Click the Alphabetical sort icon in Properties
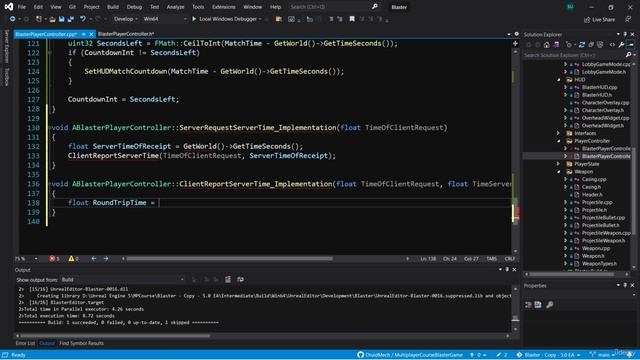 (538, 304)
